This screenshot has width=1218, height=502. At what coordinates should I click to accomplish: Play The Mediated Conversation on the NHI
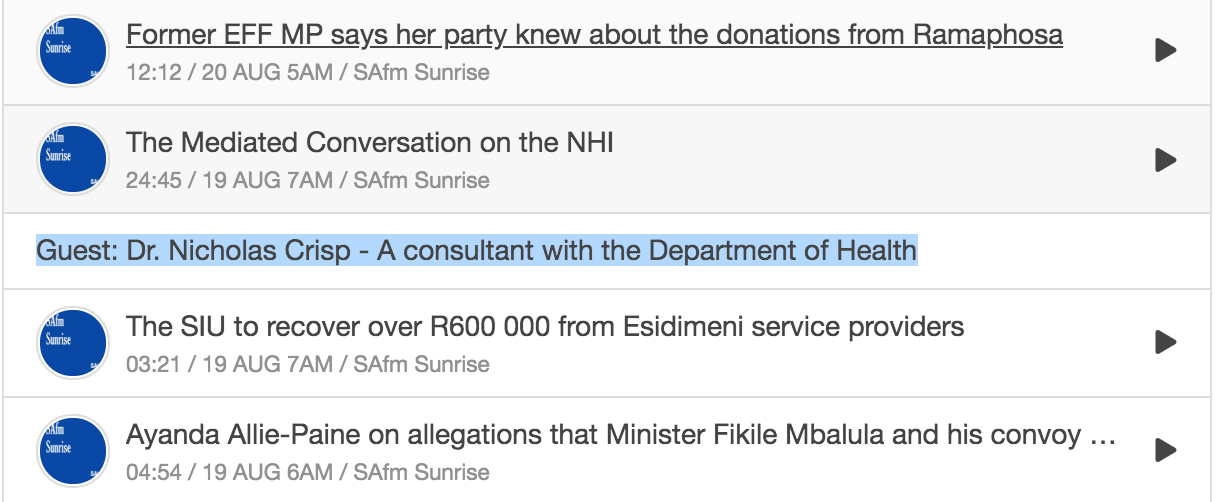[1165, 159]
